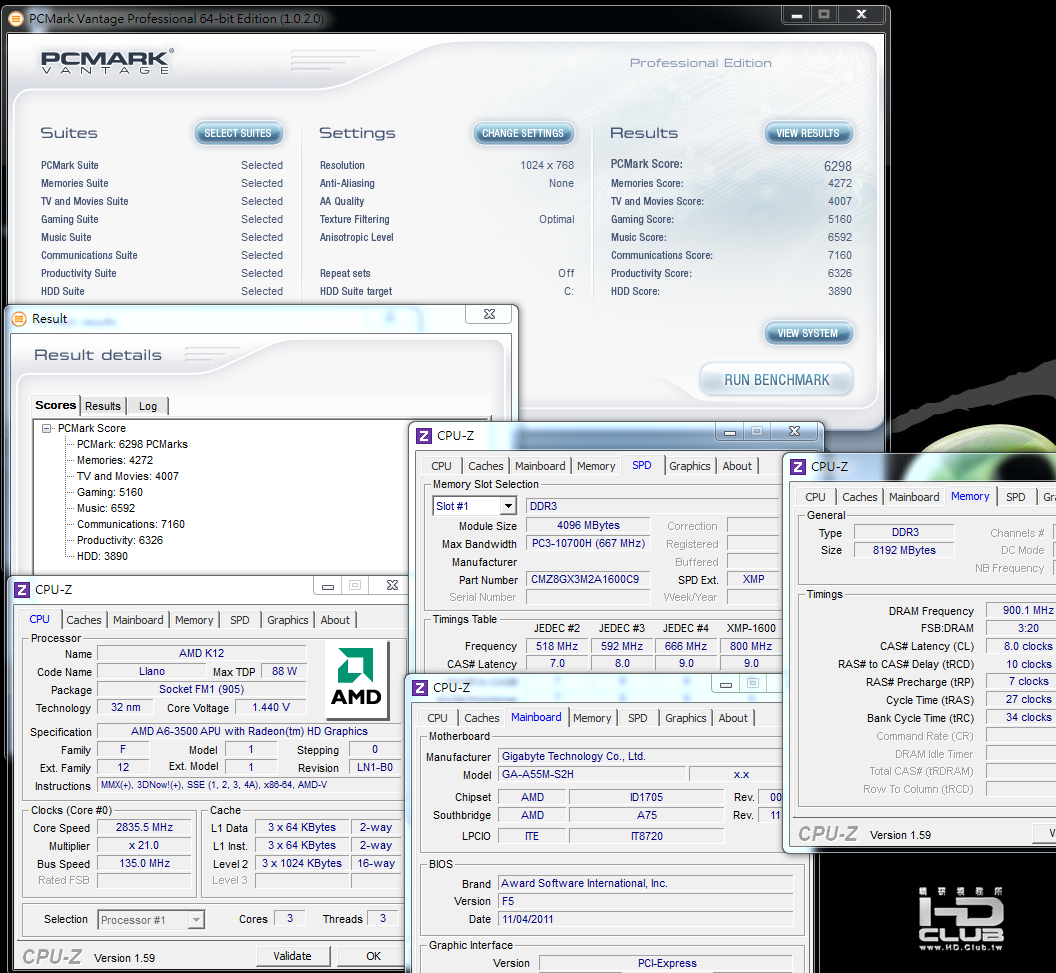This screenshot has width=1056, height=973.
Task: Close the CPU-Z SPD window
Action: (x=794, y=432)
